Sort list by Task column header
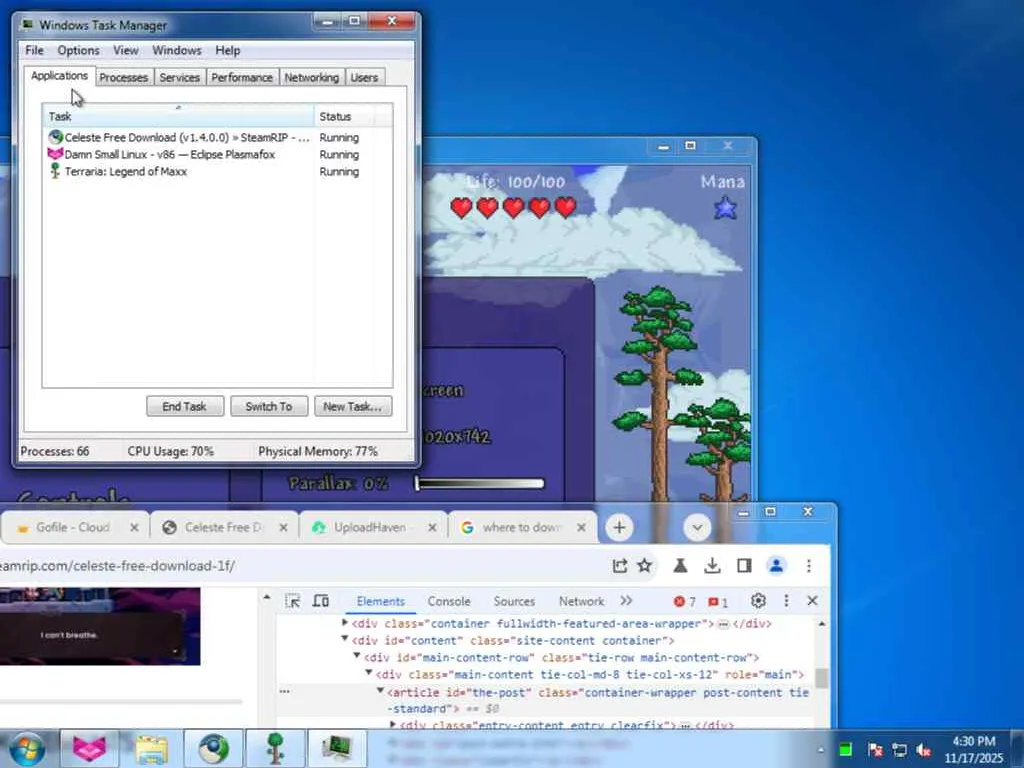This screenshot has height=768, width=1024. pos(178,116)
